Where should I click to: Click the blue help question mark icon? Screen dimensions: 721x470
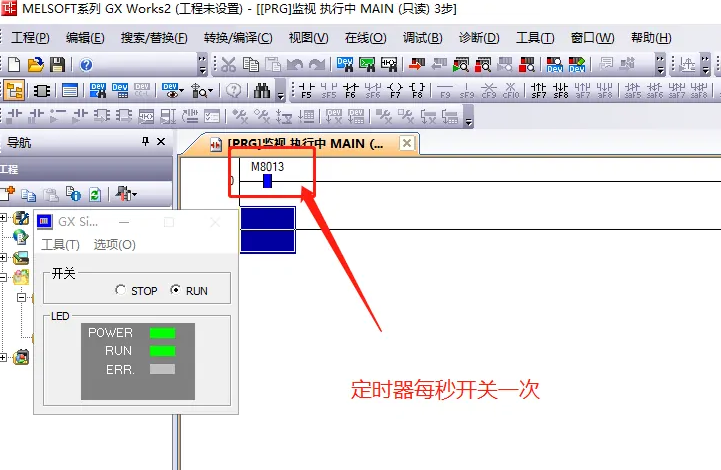(86, 64)
